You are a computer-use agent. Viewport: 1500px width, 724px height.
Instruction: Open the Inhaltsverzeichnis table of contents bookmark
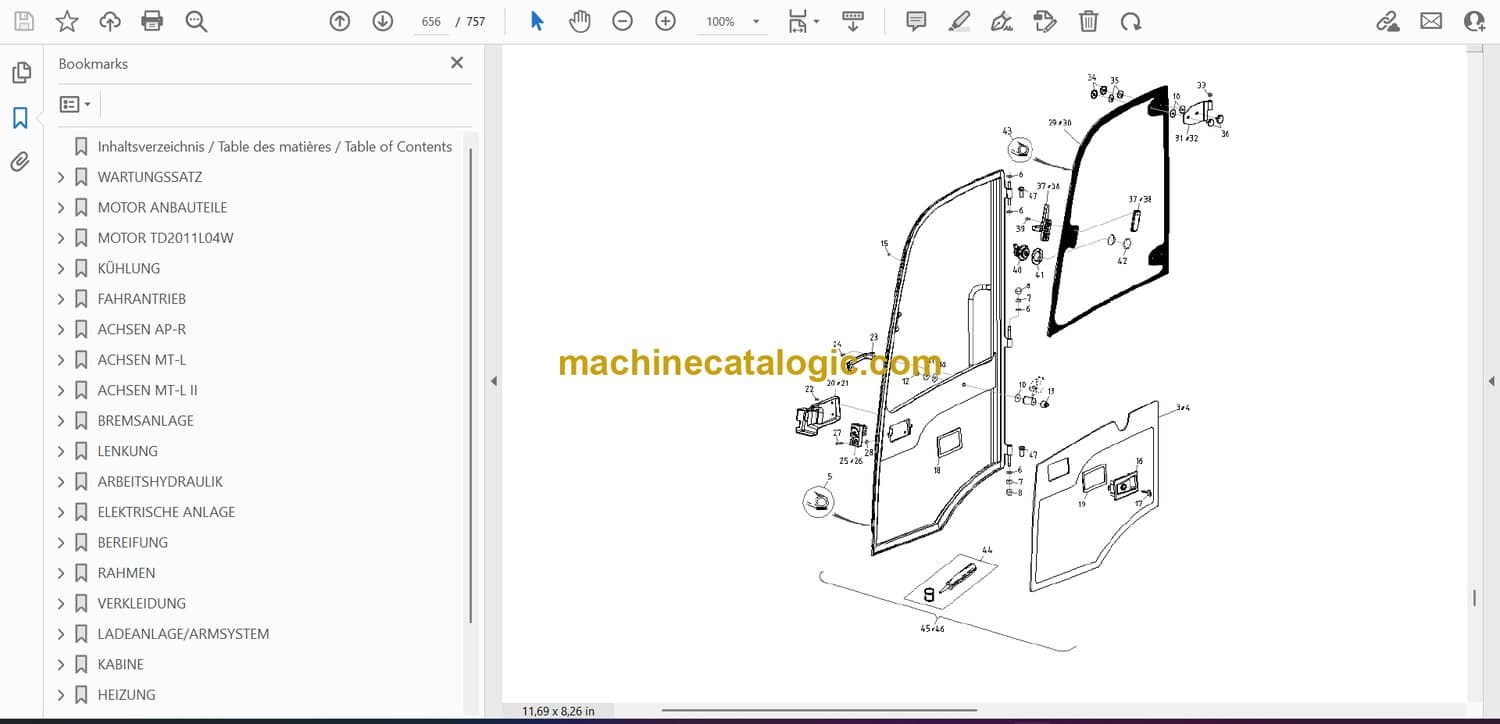click(x=274, y=147)
